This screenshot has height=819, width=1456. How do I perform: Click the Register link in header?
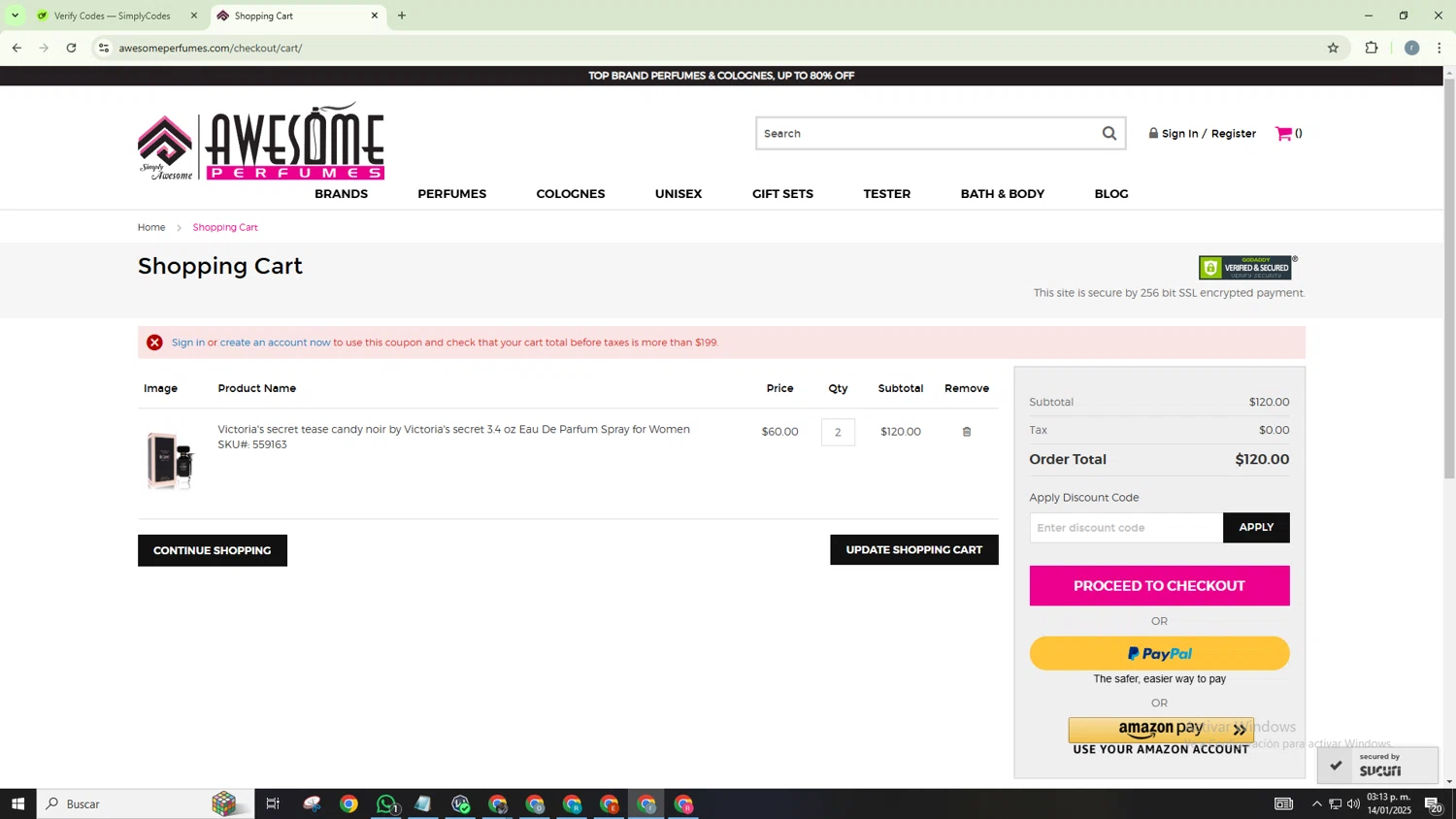click(1234, 134)
